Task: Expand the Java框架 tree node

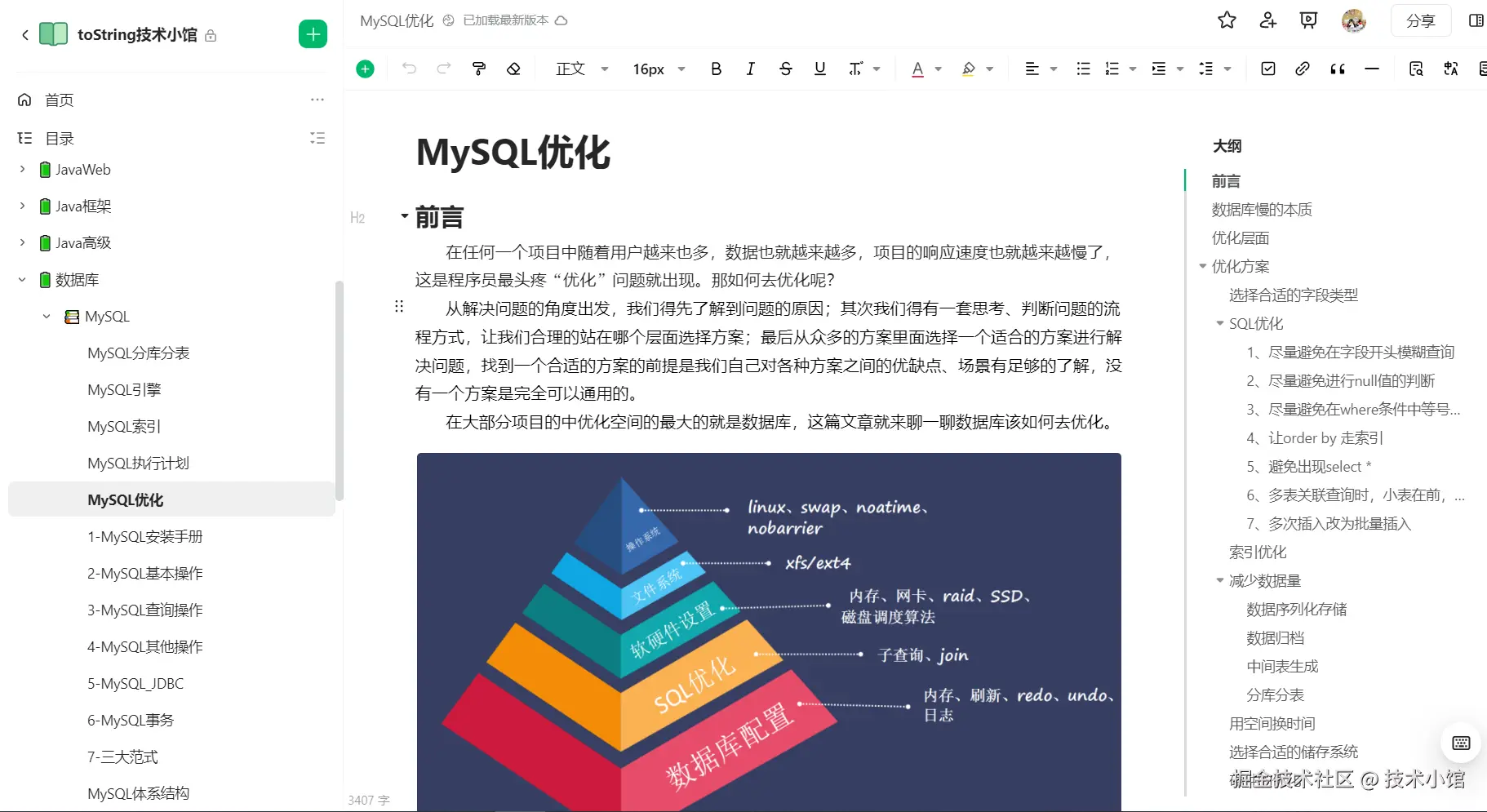Action: pos(22,206)
